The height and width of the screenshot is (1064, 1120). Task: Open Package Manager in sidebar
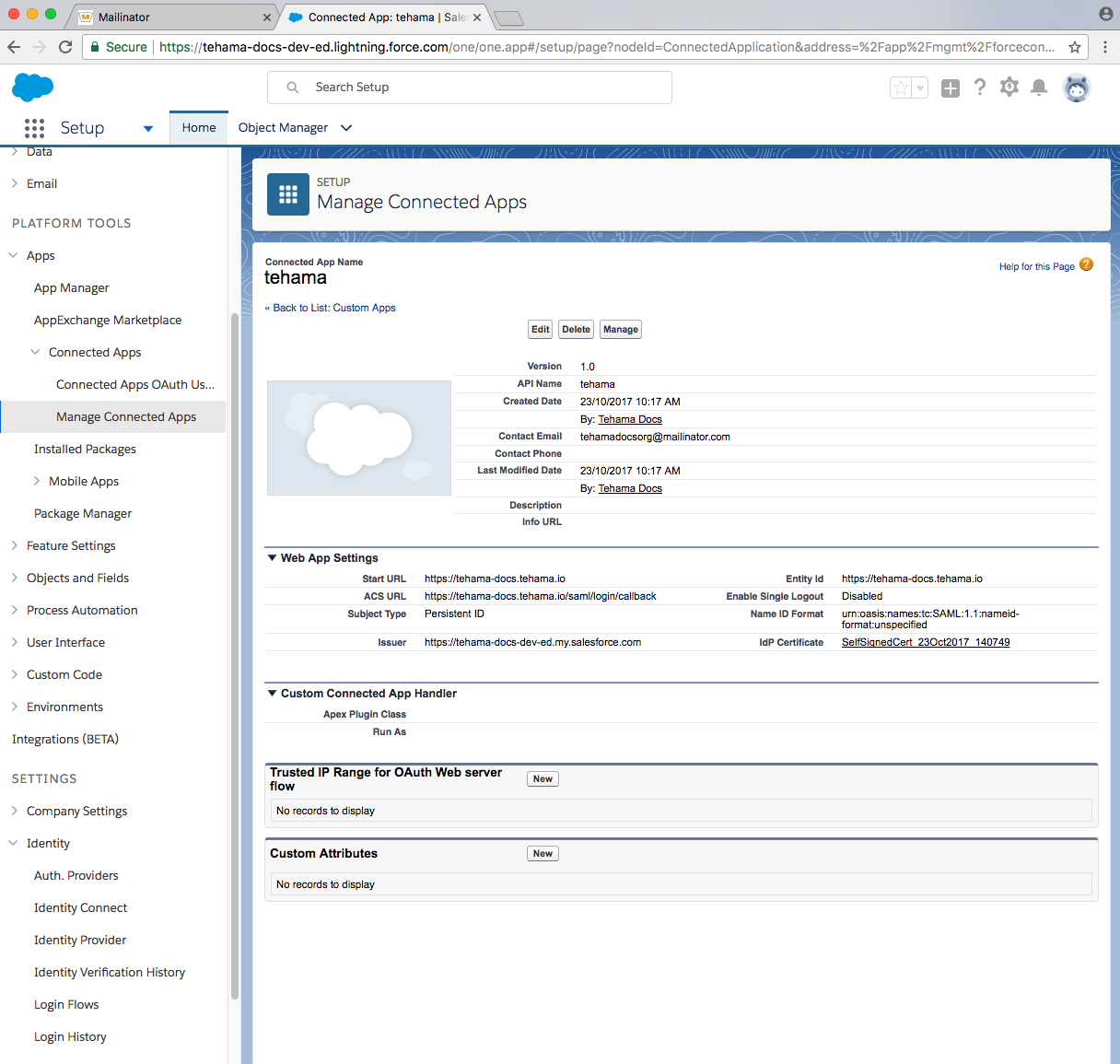pyautogui.click(x=83, y=514)
